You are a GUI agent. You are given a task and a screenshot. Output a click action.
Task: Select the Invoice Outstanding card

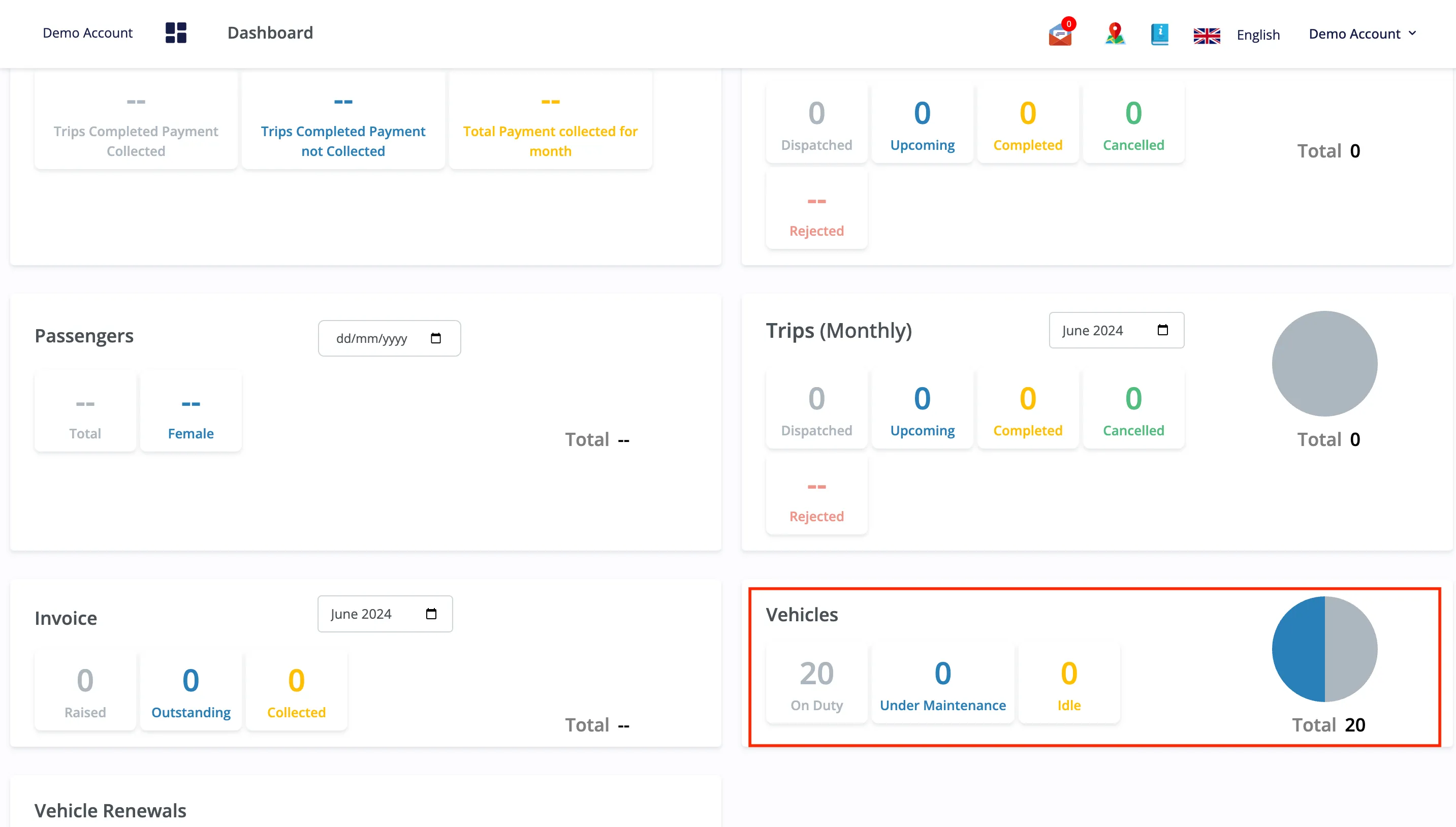point(191,690)
